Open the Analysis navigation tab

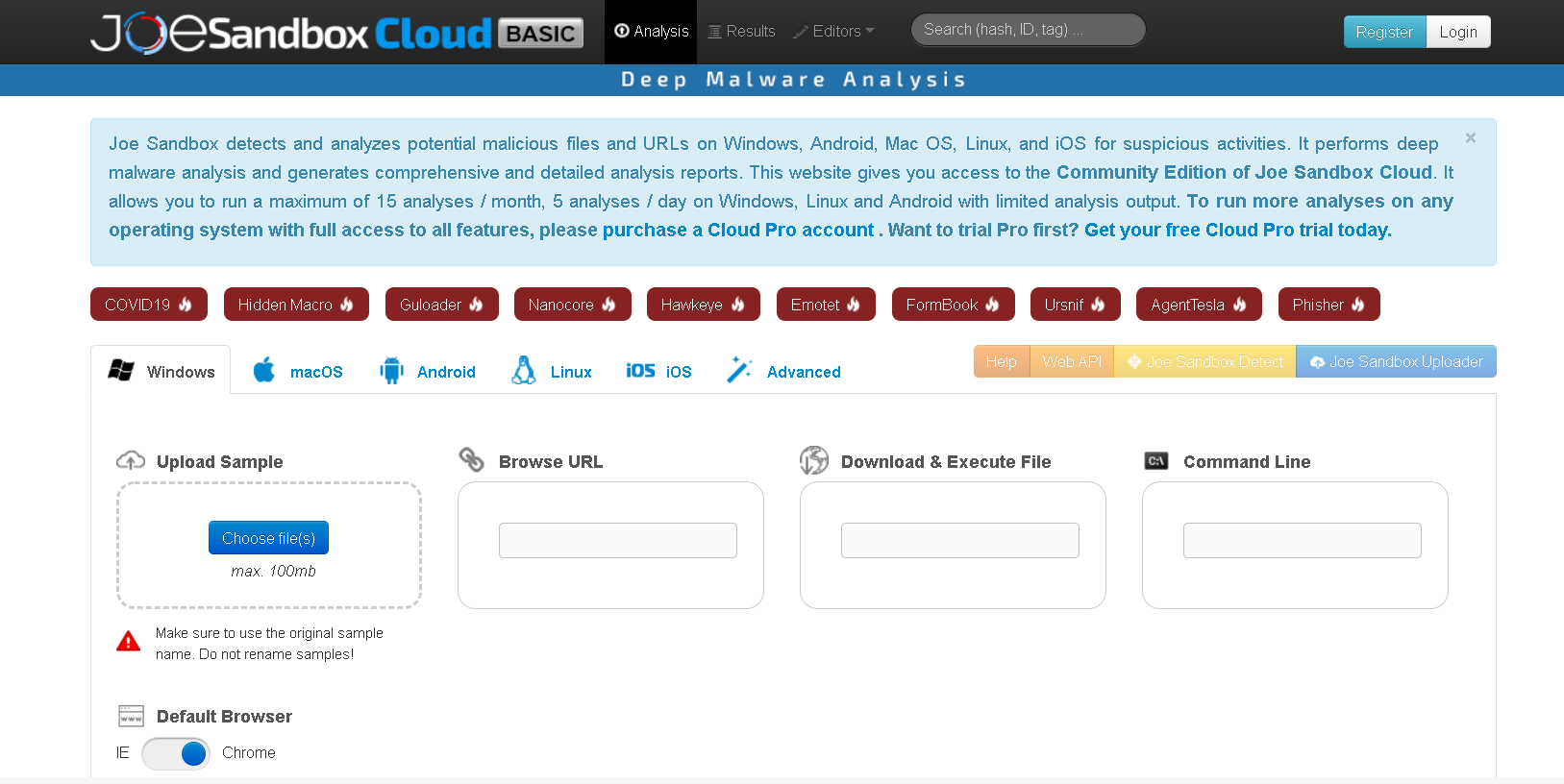[651, 32]
